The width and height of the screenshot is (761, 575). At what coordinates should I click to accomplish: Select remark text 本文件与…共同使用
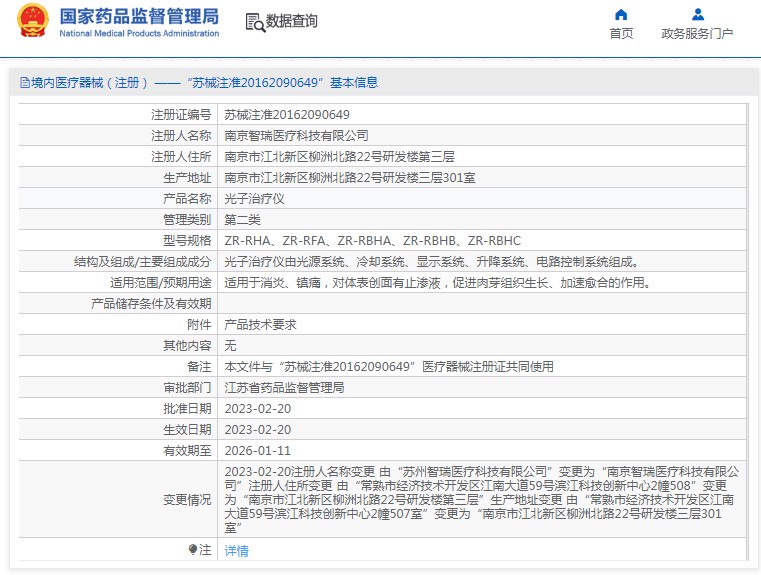tap(389, 366)
